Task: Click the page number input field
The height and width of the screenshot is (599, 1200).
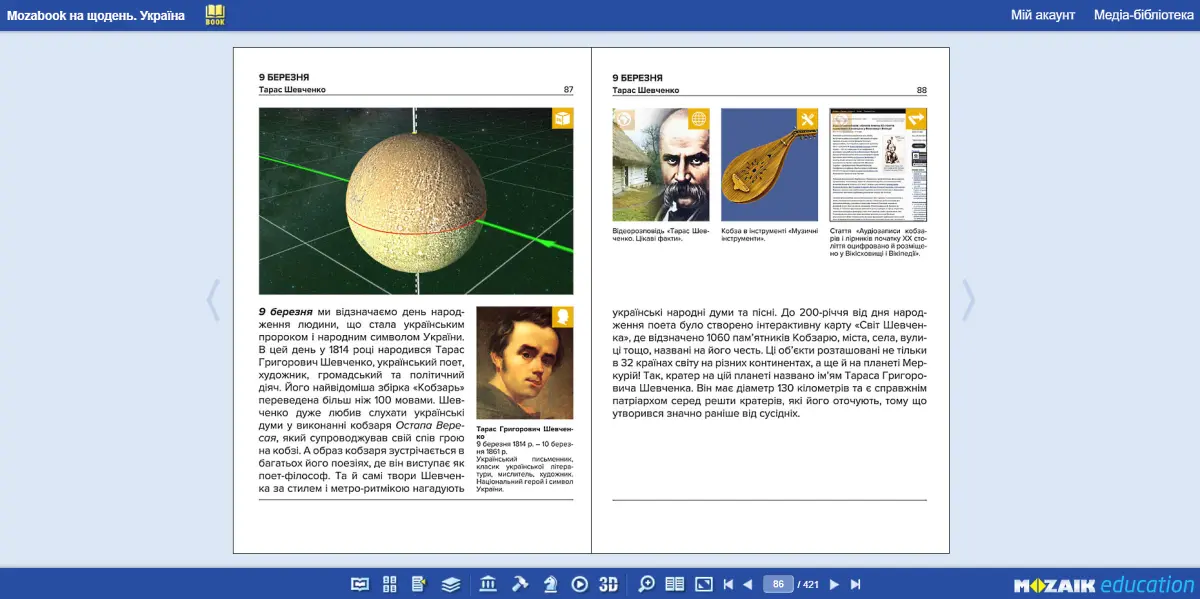Action: point(778,584)
